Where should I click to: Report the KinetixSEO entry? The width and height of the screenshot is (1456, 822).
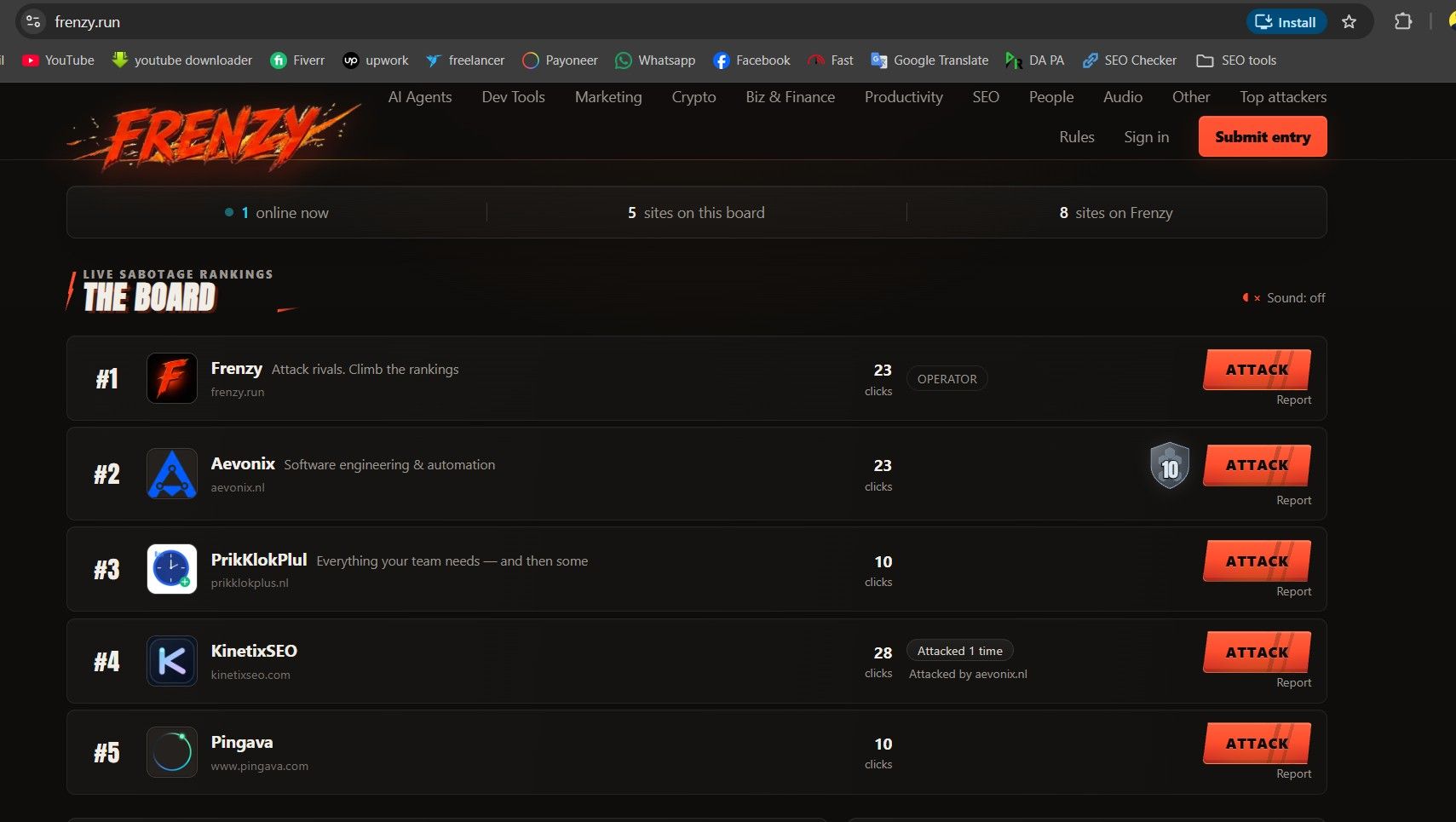click(1293, 683)
